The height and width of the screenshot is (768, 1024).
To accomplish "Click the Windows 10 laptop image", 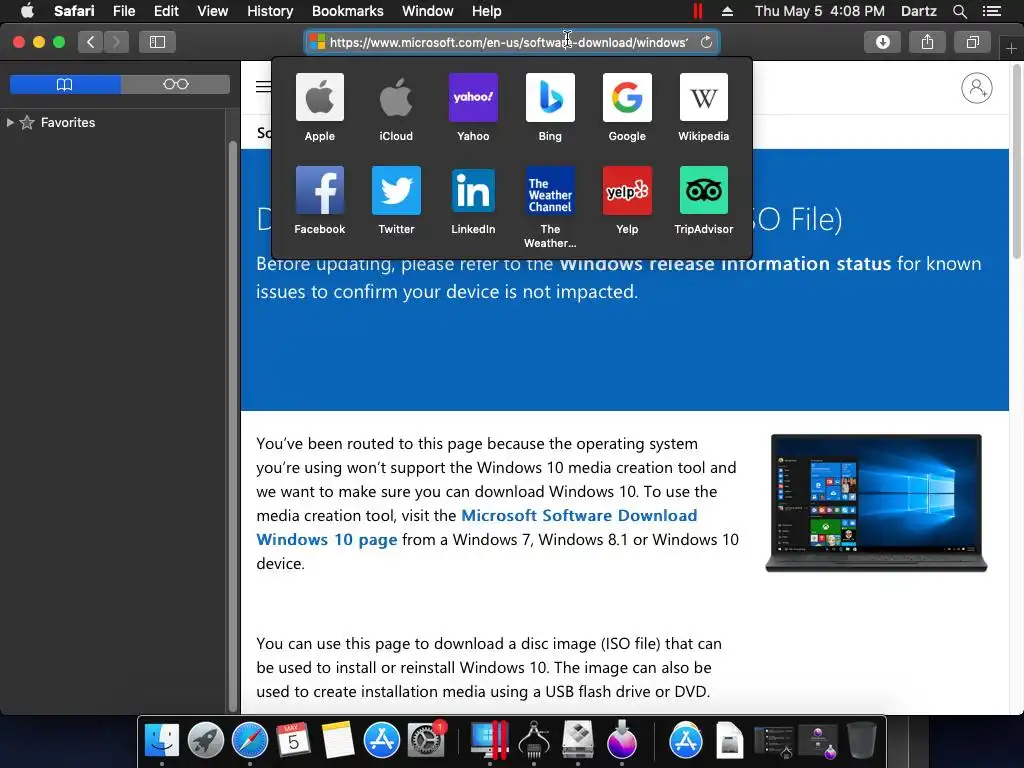I will click(876, 503).
